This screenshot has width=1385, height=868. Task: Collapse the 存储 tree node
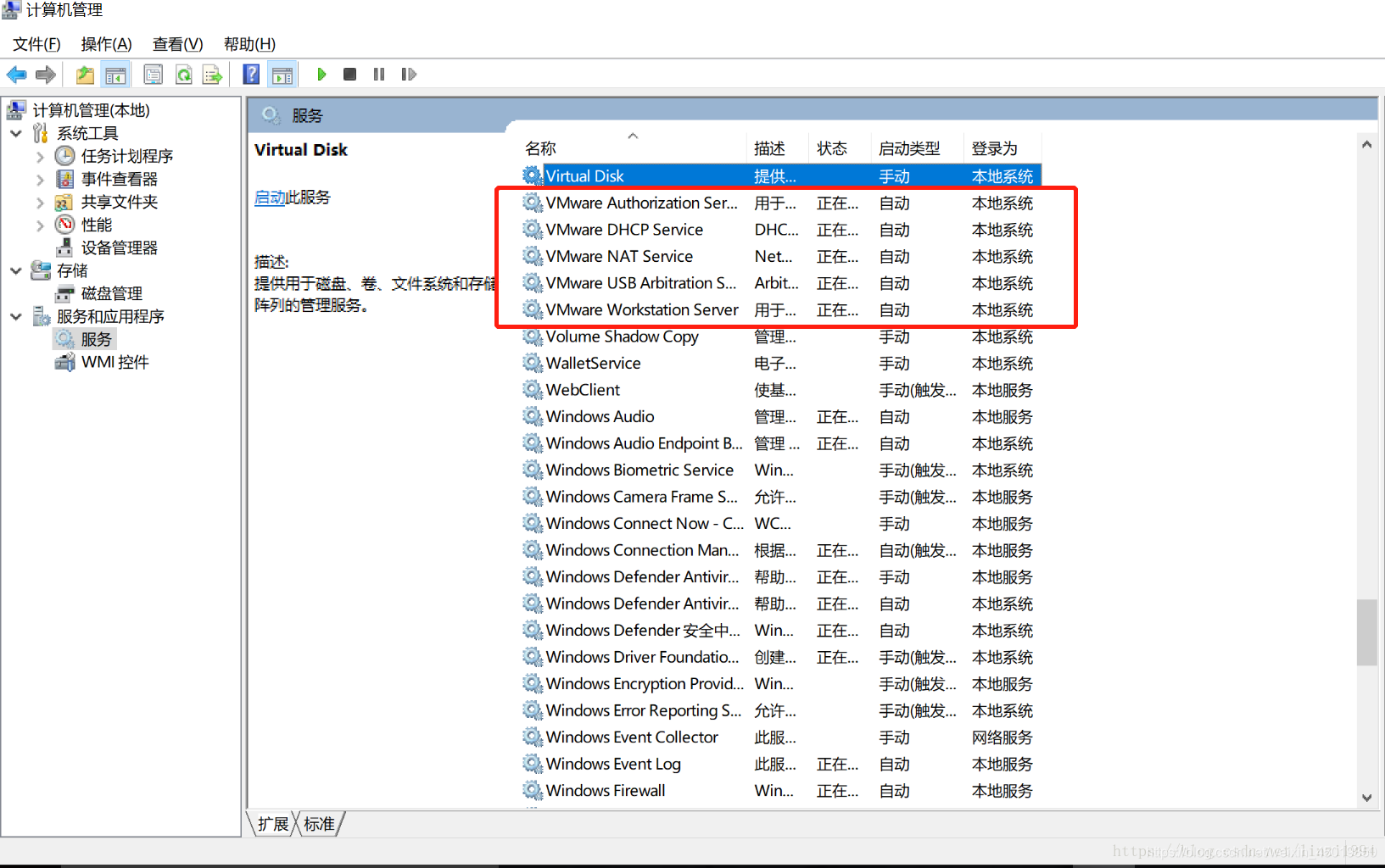(x=16, y=270)
